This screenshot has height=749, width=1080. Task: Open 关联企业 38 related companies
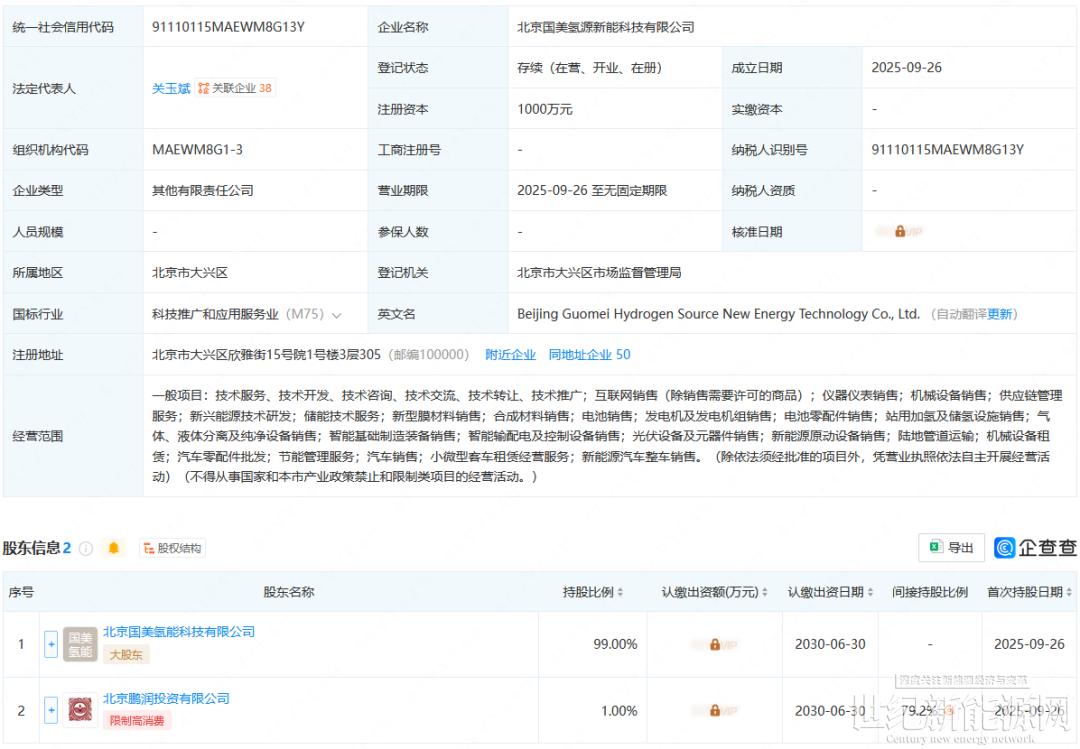point(235,88)
